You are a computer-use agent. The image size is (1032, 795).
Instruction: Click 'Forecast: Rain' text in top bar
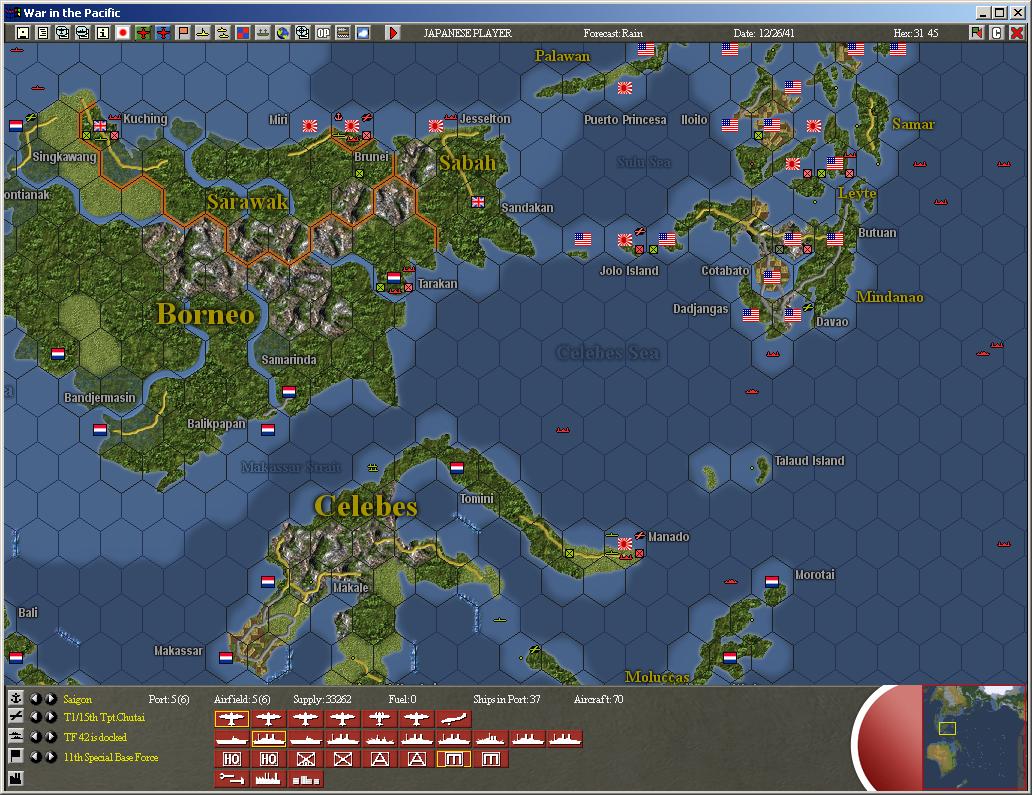613,33
